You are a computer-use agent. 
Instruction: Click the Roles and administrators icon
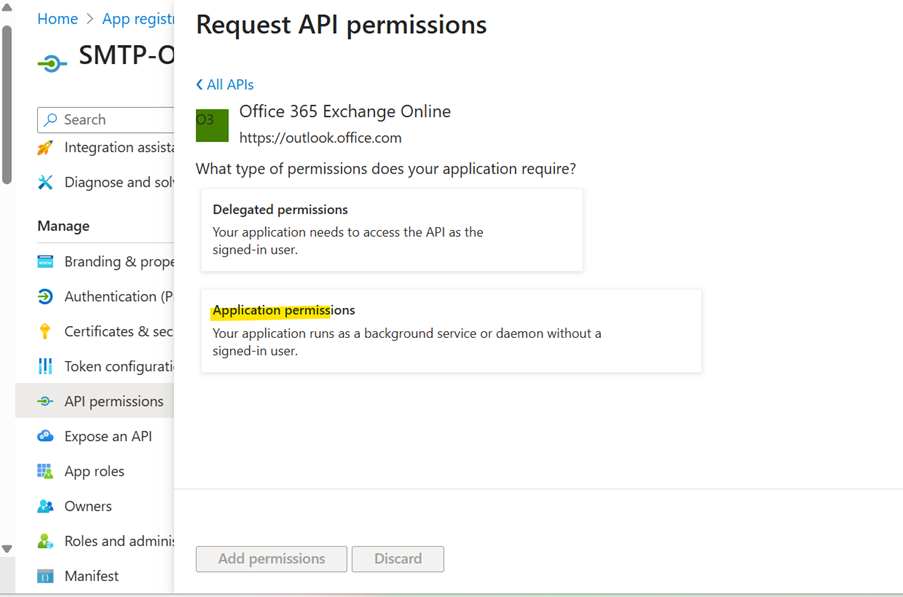coord(45,541)
